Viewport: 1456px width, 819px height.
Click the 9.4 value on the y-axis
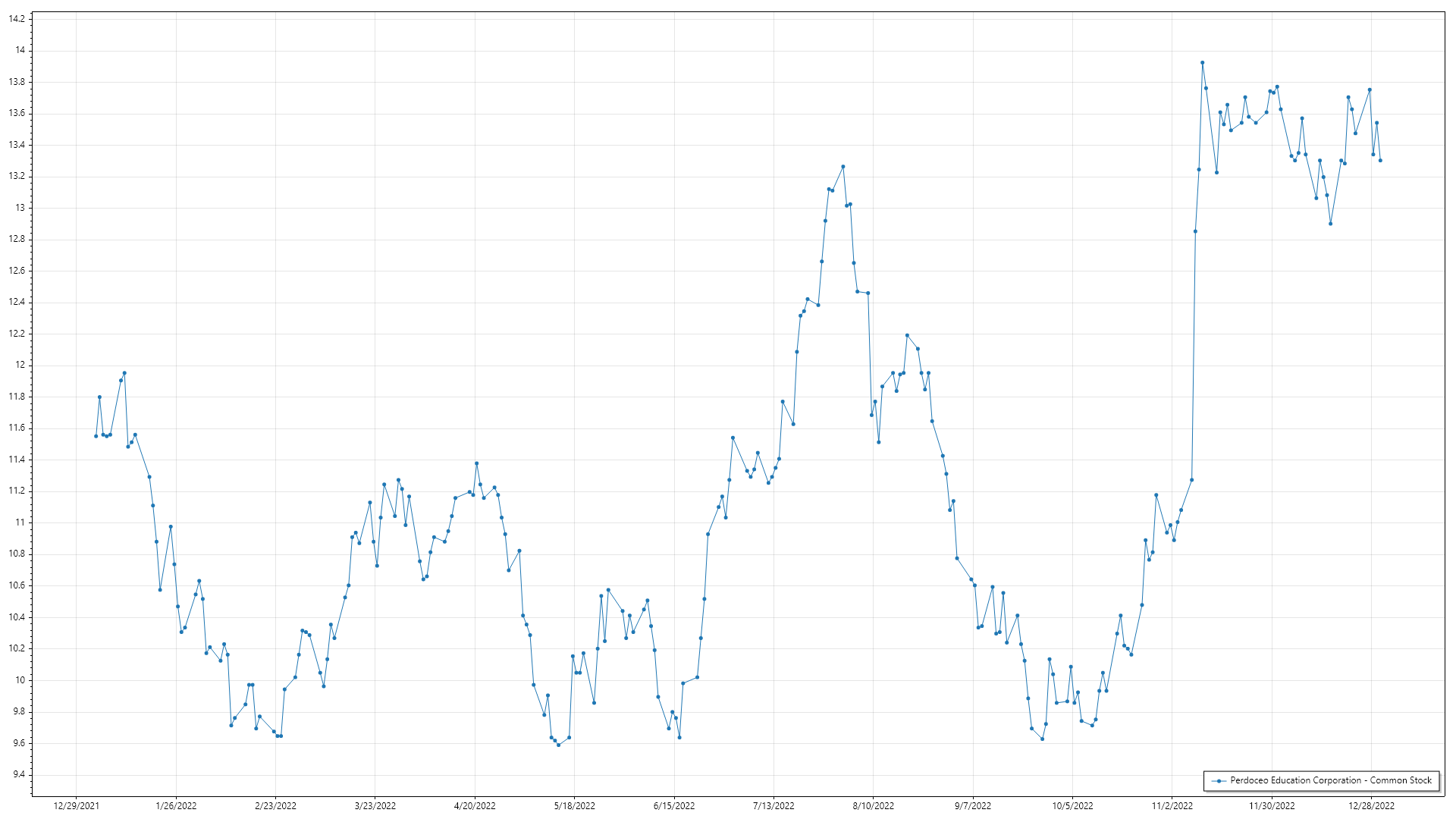19,774
